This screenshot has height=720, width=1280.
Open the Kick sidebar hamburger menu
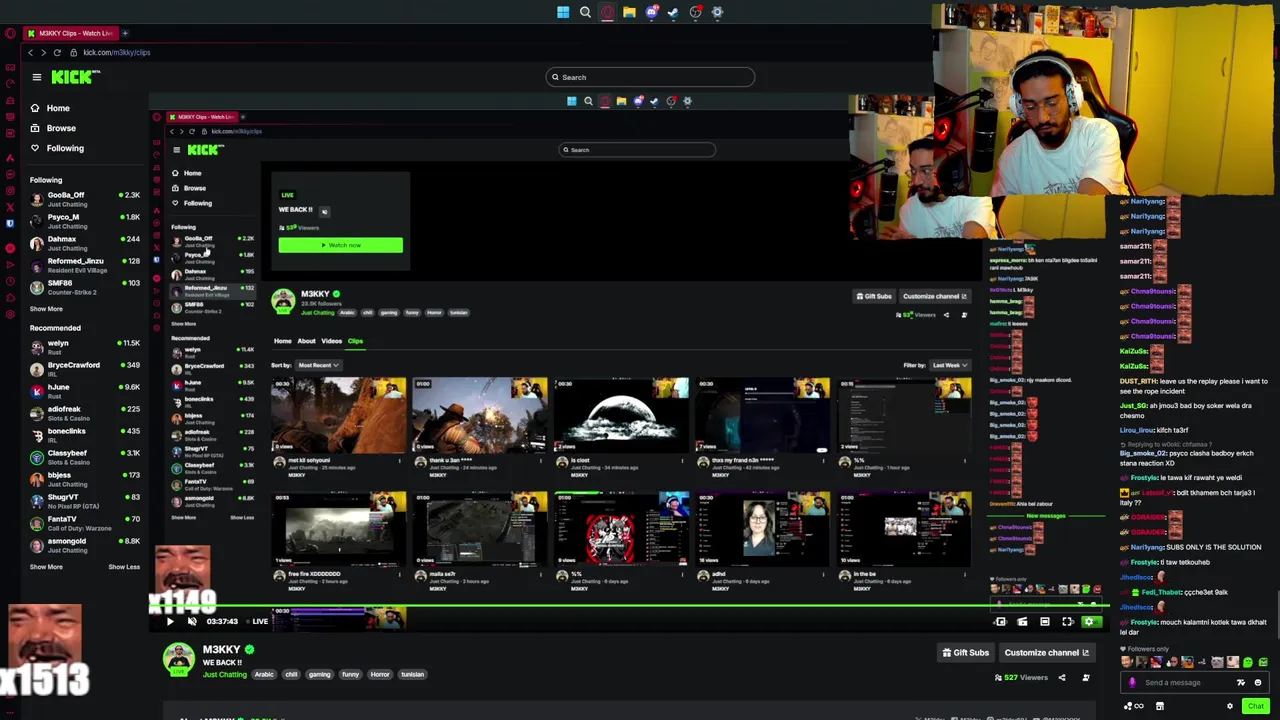tap(37, 77)
